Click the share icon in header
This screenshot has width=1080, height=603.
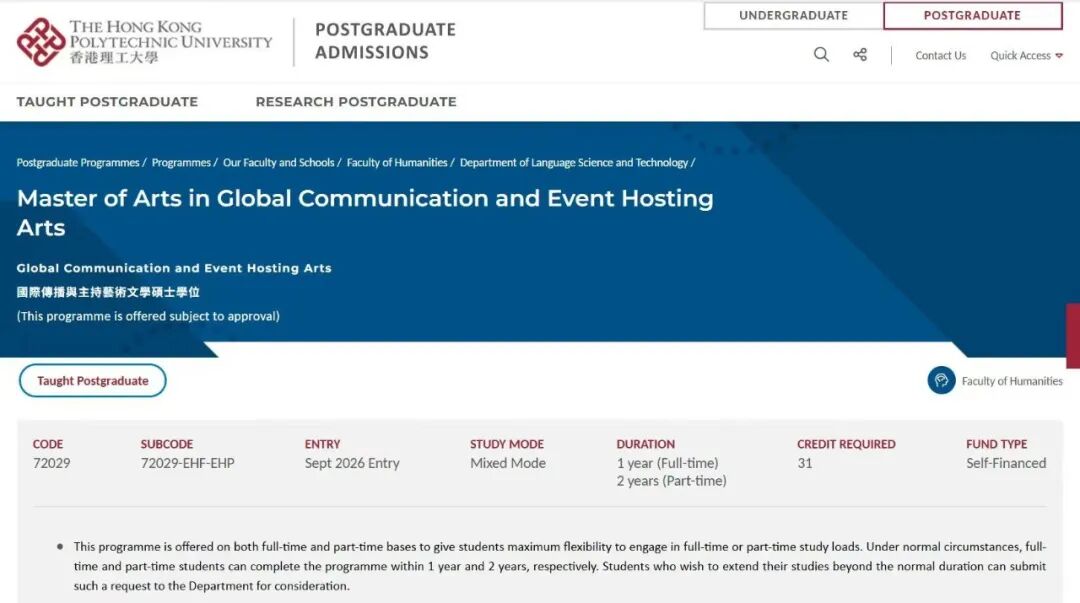(x=860, y=55)
